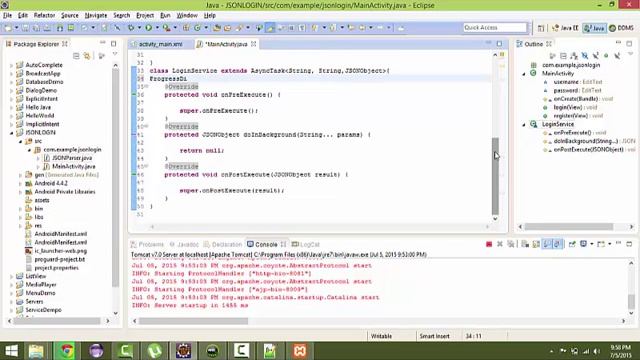Screen dimensions: 640x360
Task: Click the Quick Access search field
Action: (495, 27)
